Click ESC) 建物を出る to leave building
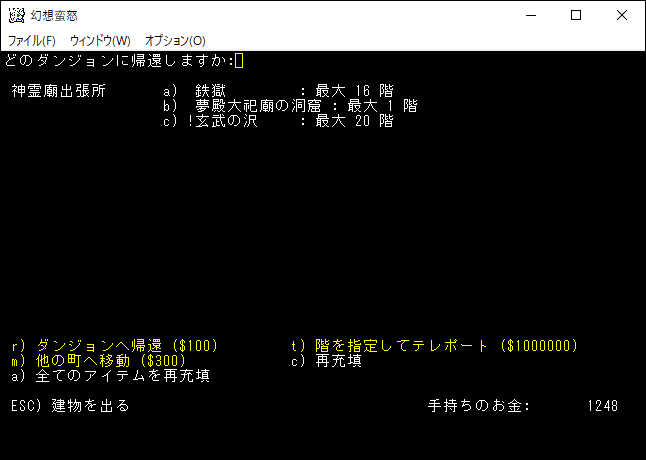This screenshot has width=646, height=460. [70, 406]
